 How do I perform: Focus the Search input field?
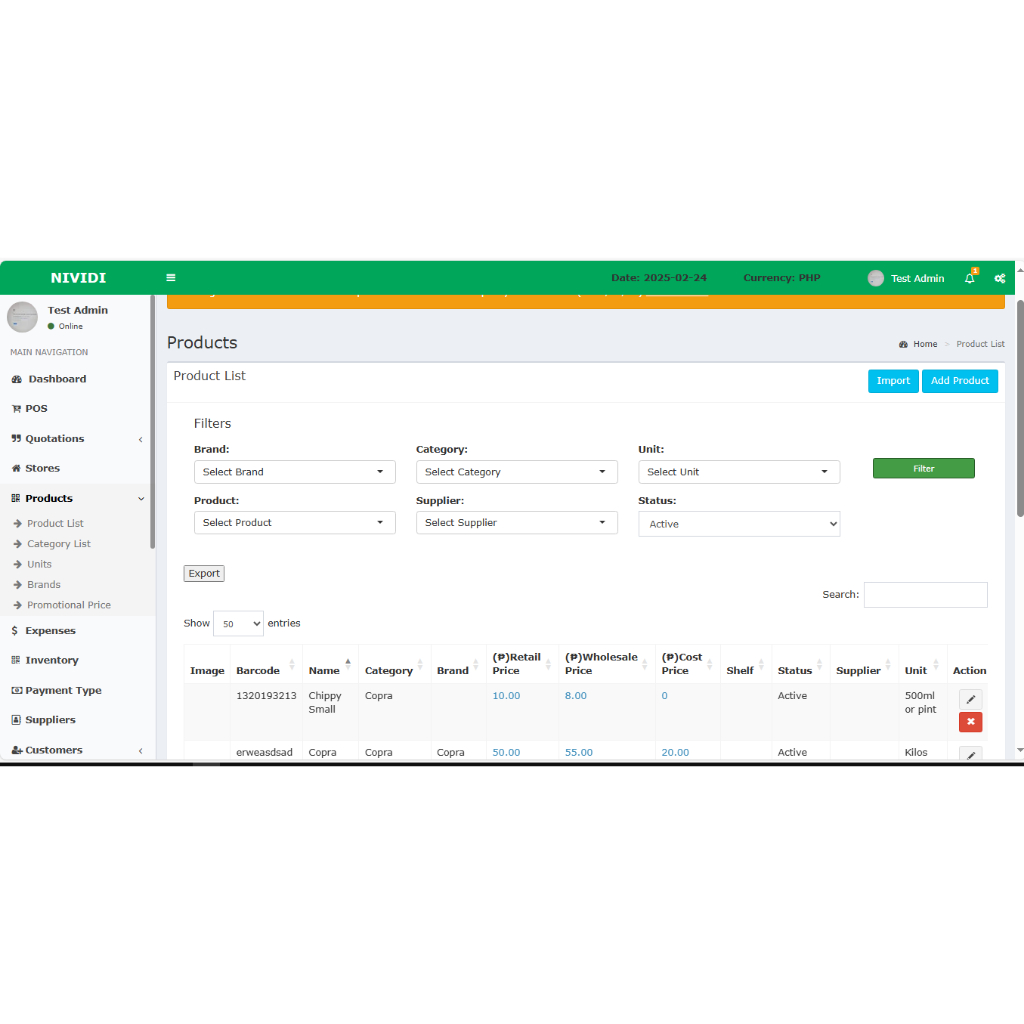925,595
